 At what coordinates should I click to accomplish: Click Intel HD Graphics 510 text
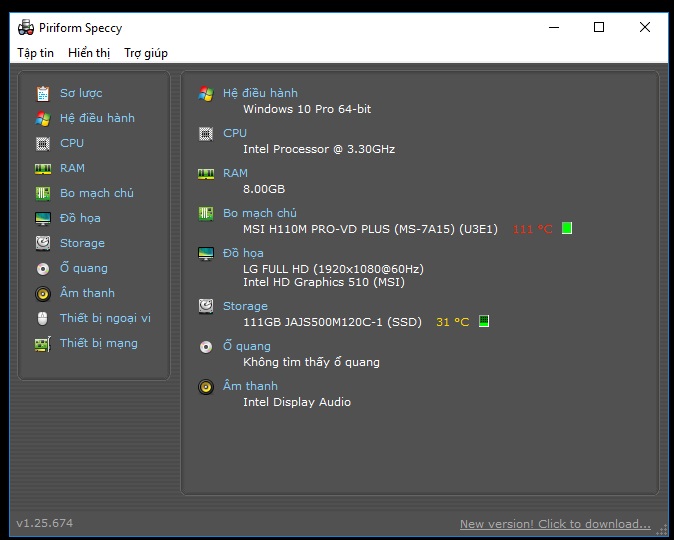(x=324, y=282)
